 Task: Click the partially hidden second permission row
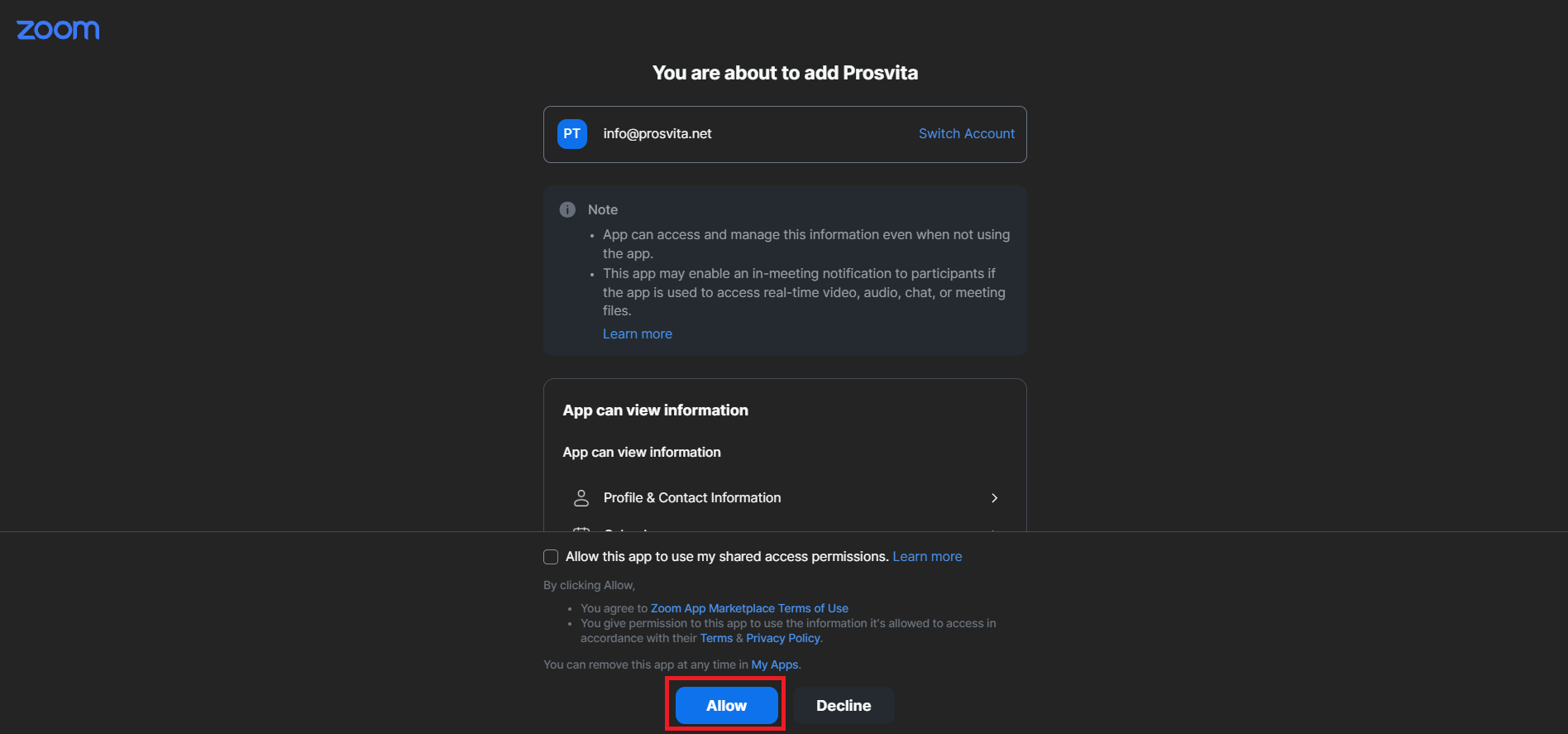(785, 528)
